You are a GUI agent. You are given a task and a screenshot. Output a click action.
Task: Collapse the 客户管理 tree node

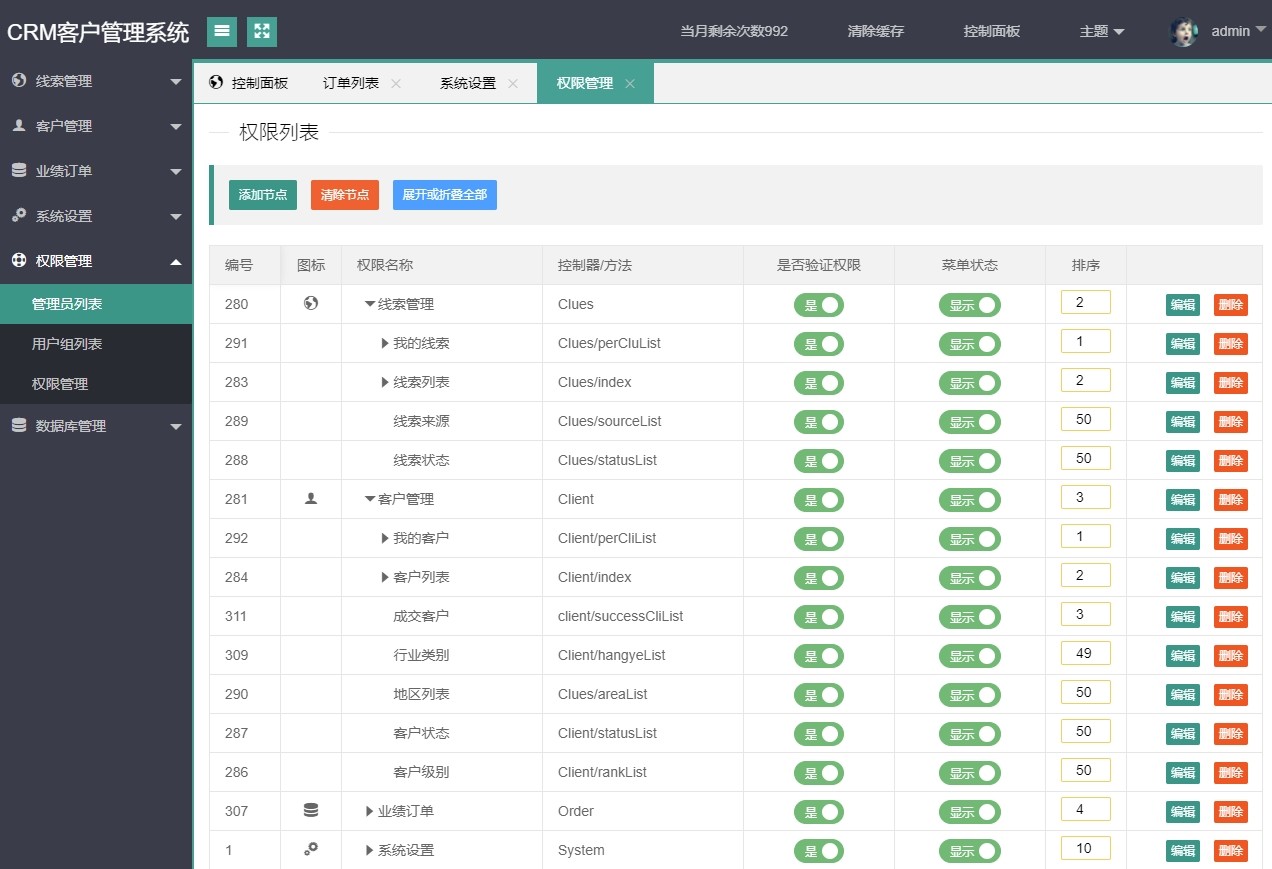coord(370,499)
